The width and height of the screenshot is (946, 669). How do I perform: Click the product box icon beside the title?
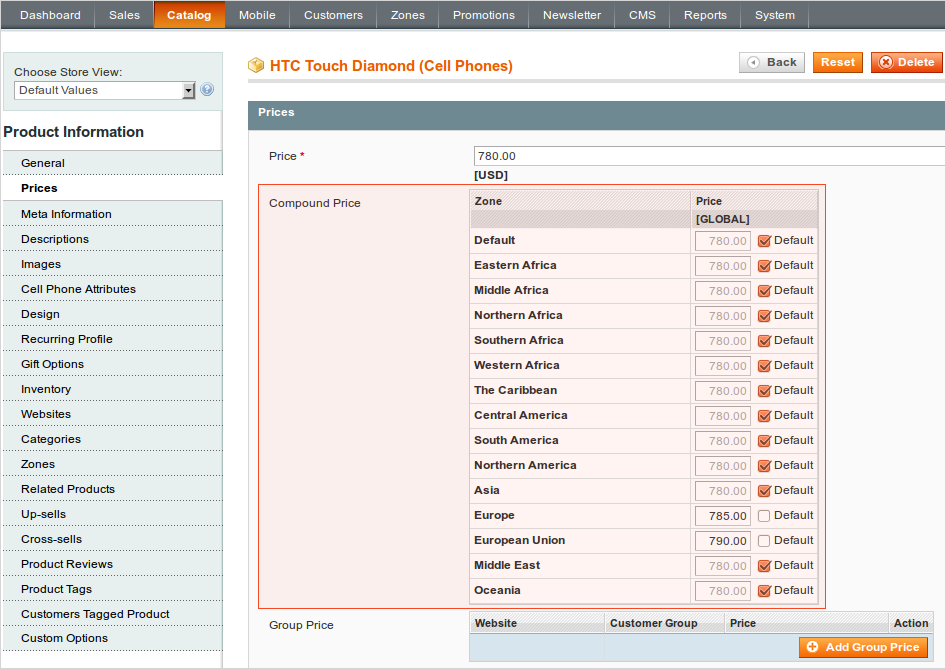click(x=256, y=65)
